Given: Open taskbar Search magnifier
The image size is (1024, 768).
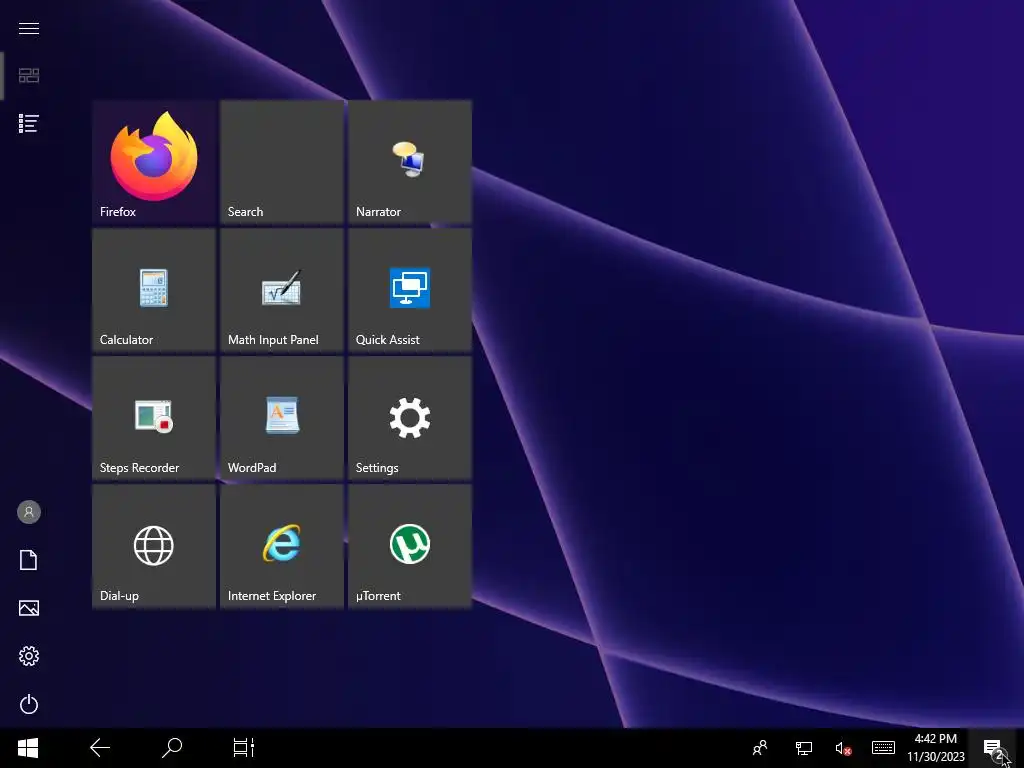Looking at the screenshot, I should pyautogui.click(x=172, y=748).
